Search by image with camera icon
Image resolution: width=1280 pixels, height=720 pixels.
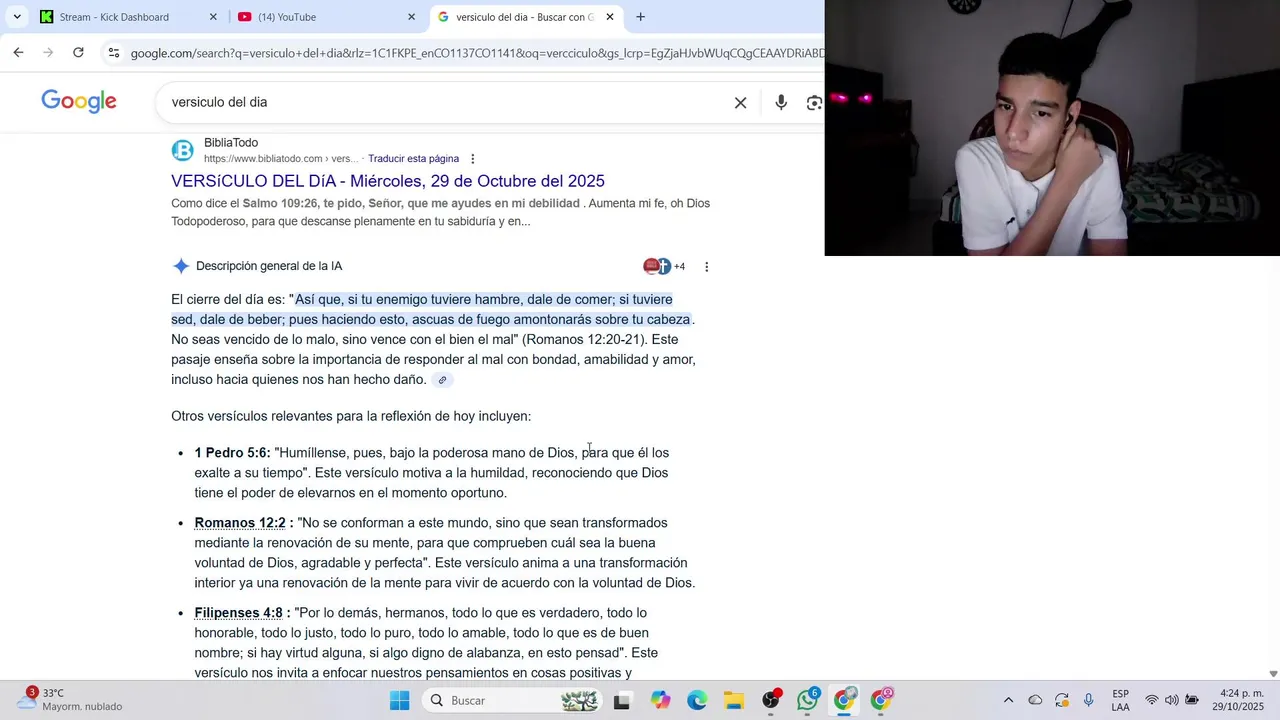[814, 102]
